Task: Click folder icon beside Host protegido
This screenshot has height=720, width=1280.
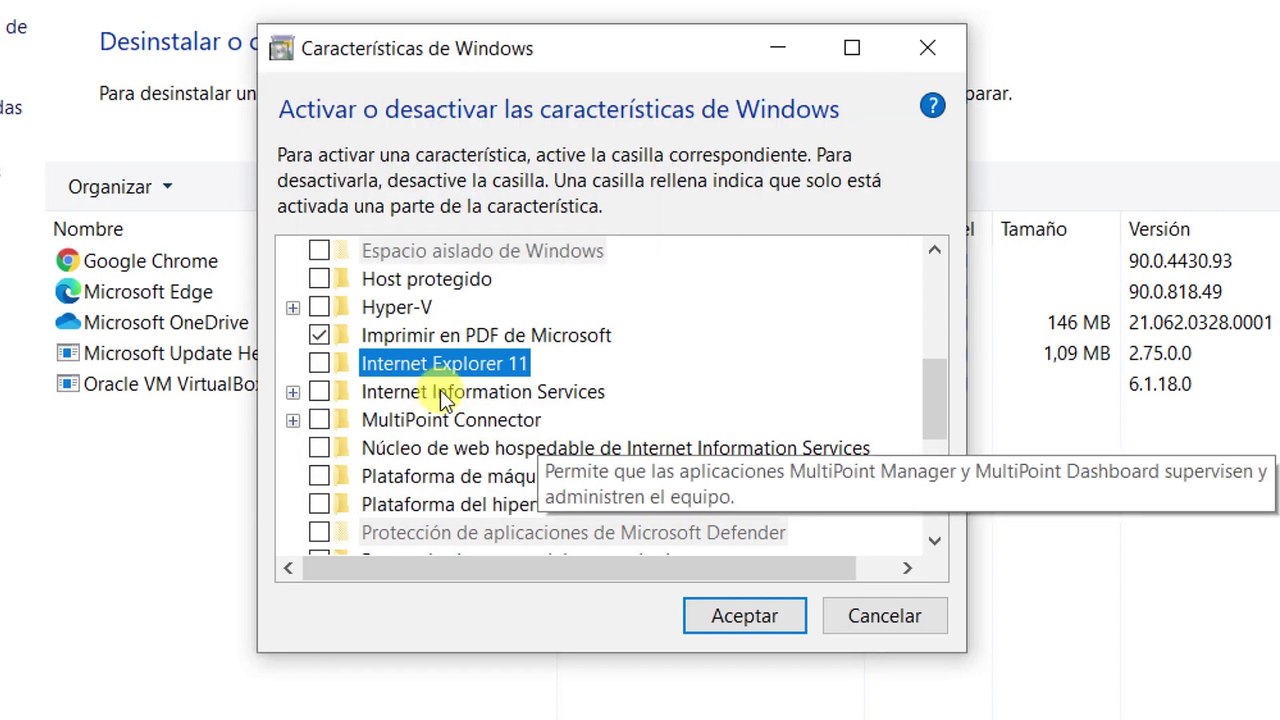Action: (x=342, y=279)
